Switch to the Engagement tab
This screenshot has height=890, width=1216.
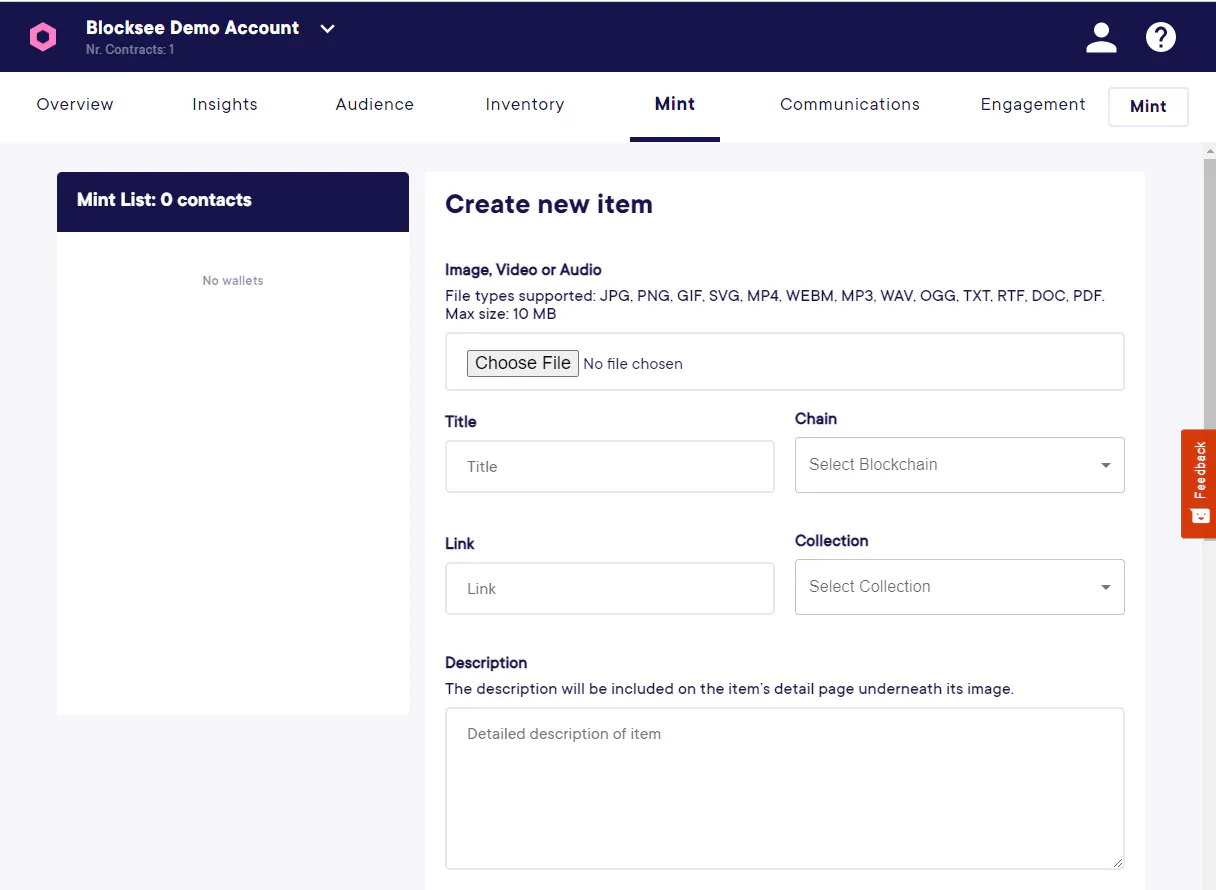1033,104
